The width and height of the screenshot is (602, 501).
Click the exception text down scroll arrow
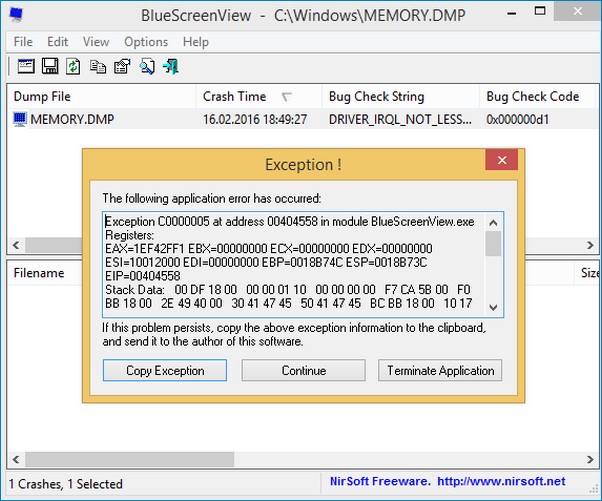click(x=493, y=307)
